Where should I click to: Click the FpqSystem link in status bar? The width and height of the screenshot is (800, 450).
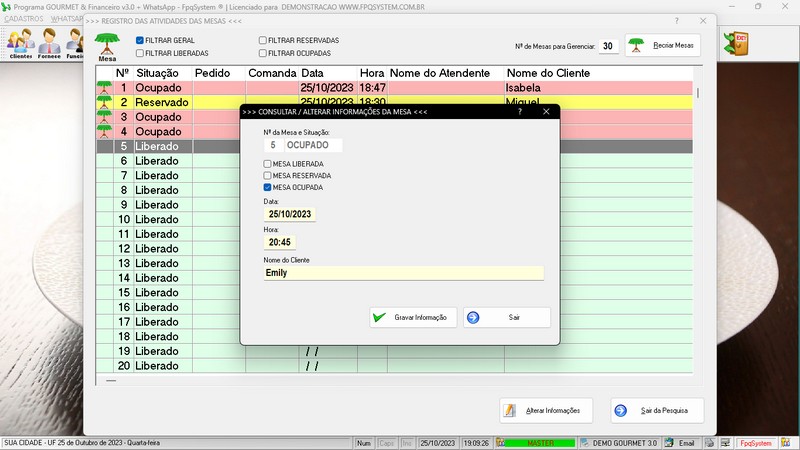[756, 443]
